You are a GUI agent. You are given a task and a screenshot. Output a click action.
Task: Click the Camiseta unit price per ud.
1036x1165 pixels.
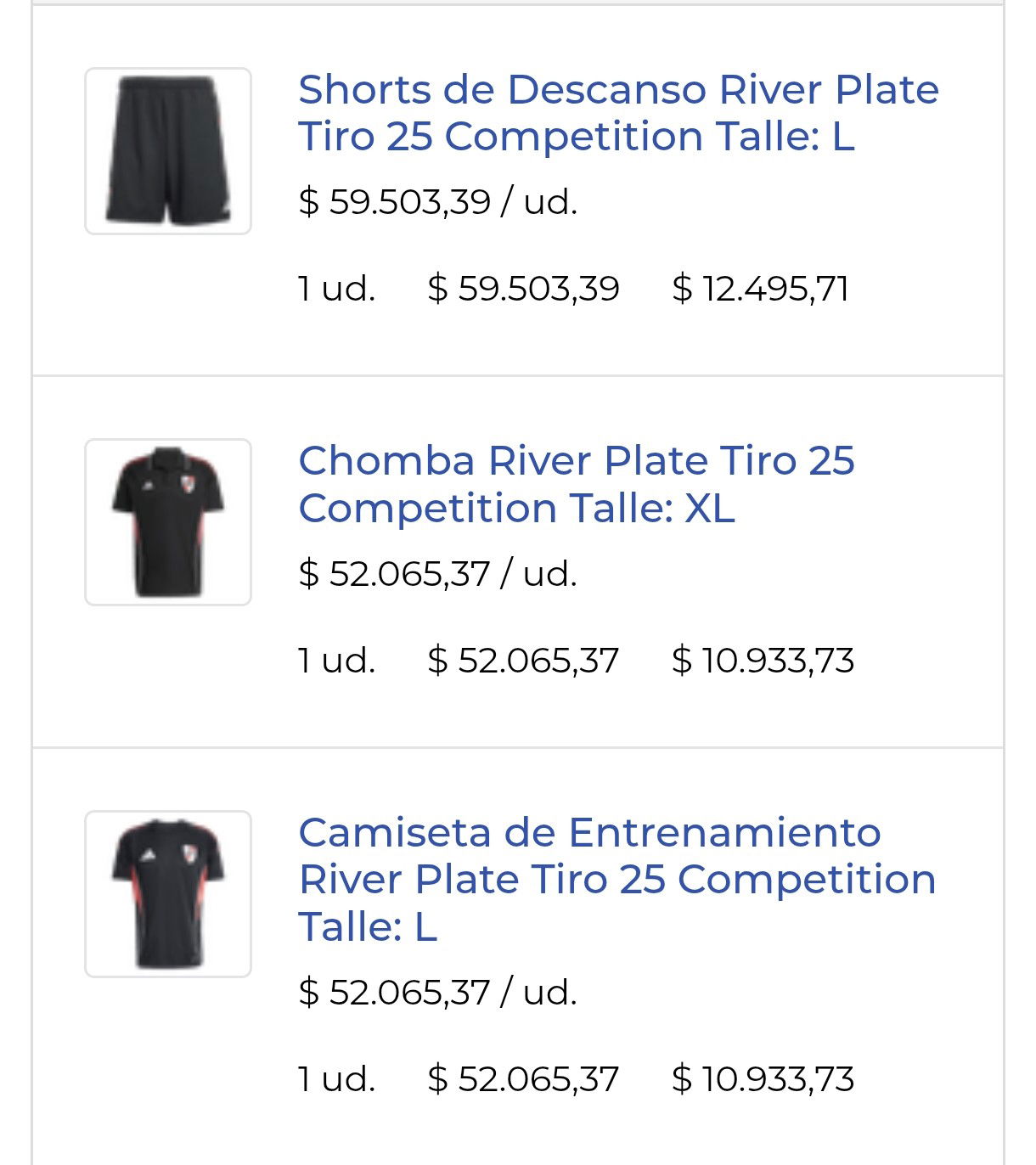(x=438, y=992)
